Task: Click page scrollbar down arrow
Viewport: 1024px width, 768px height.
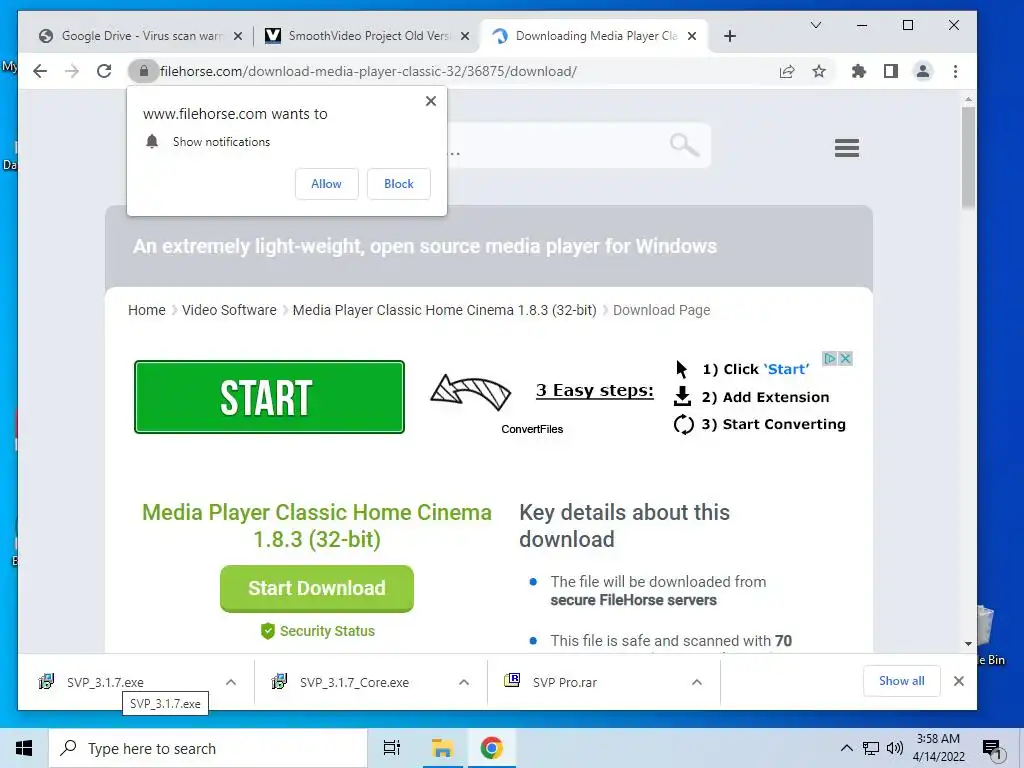Action: point(968,644)
